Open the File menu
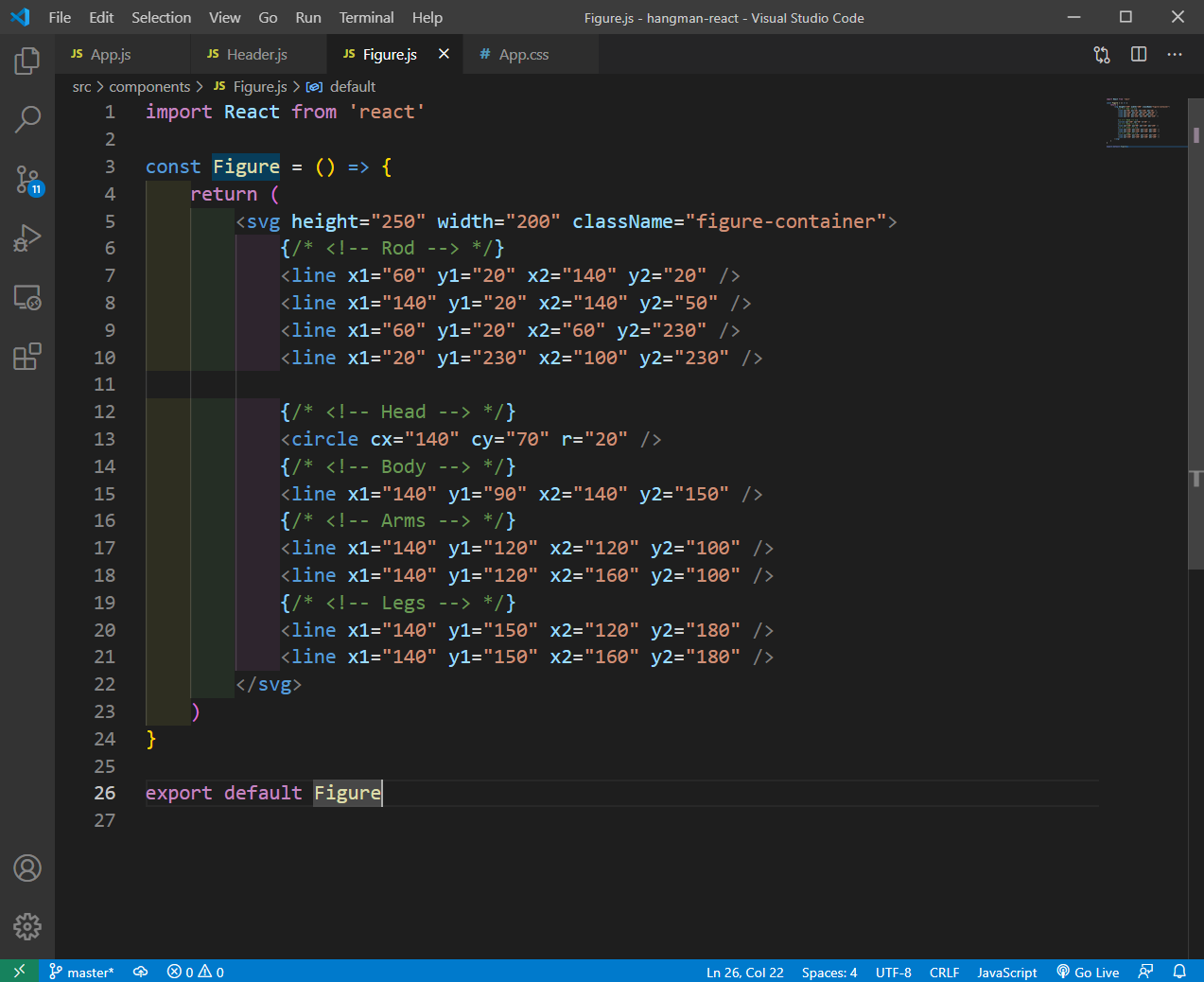1204x982 pixels. [x=60, y=17]
